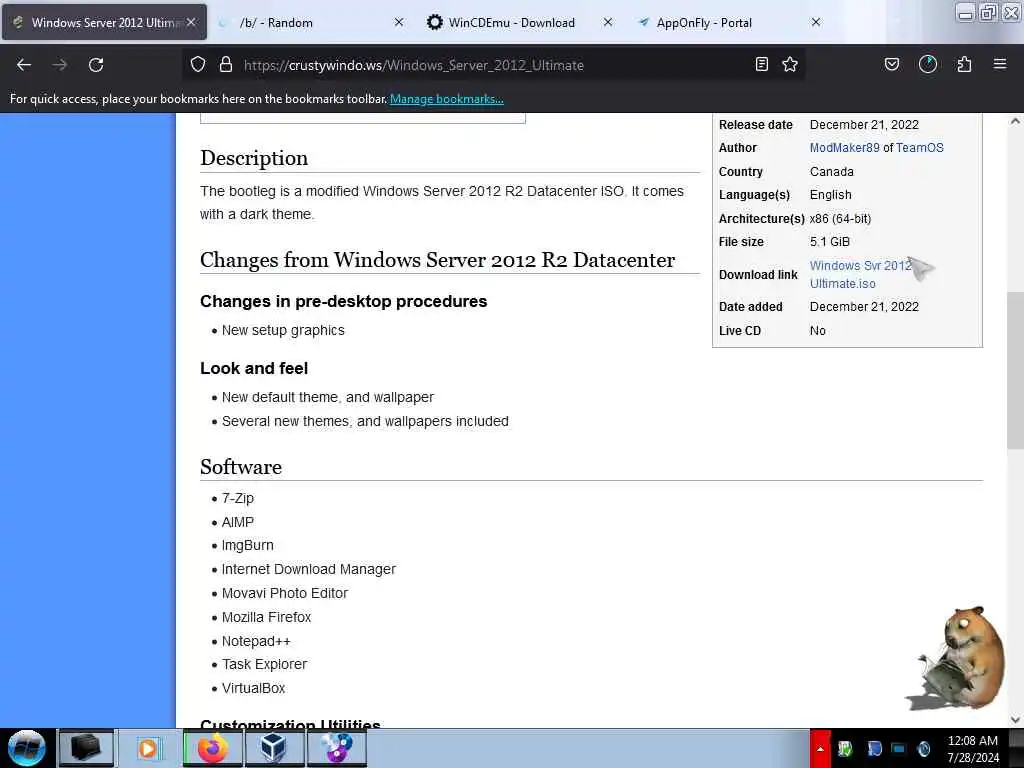Open the Manage bookmarks link
This screenshot has width=1024, height=768.
coord(447,99)
